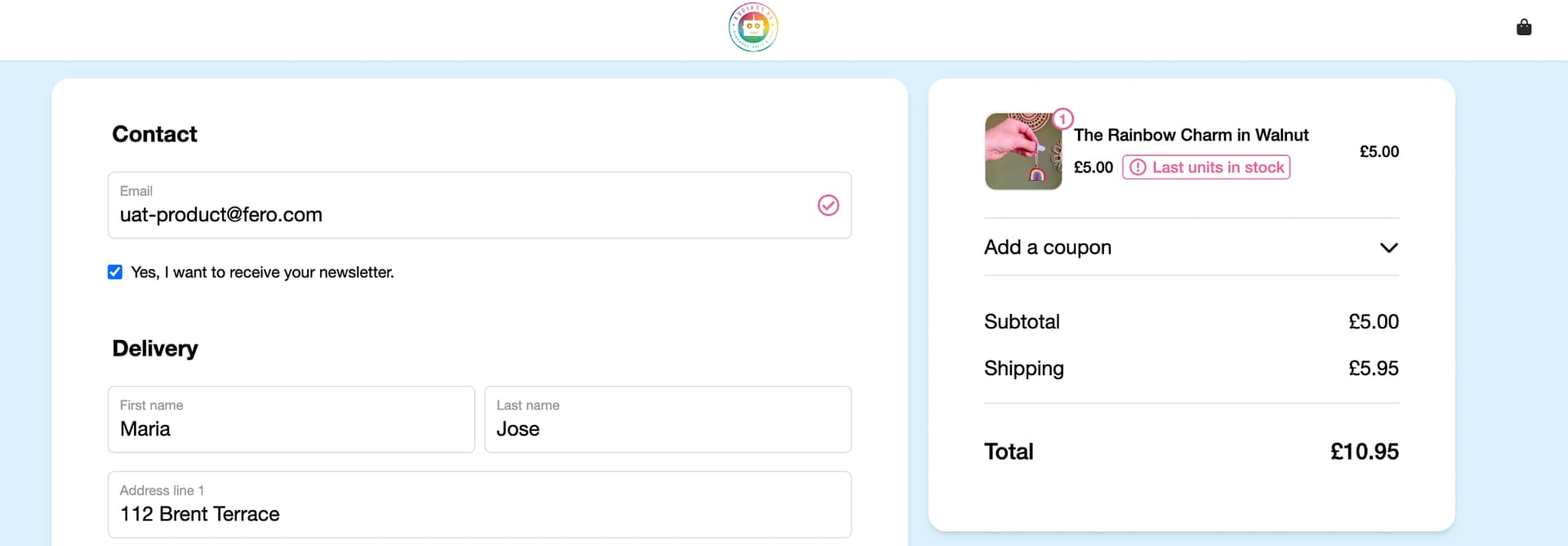1568x546 pixels.
Task: Click the £5.95 shipping cost
Action: click(1373, 369)
